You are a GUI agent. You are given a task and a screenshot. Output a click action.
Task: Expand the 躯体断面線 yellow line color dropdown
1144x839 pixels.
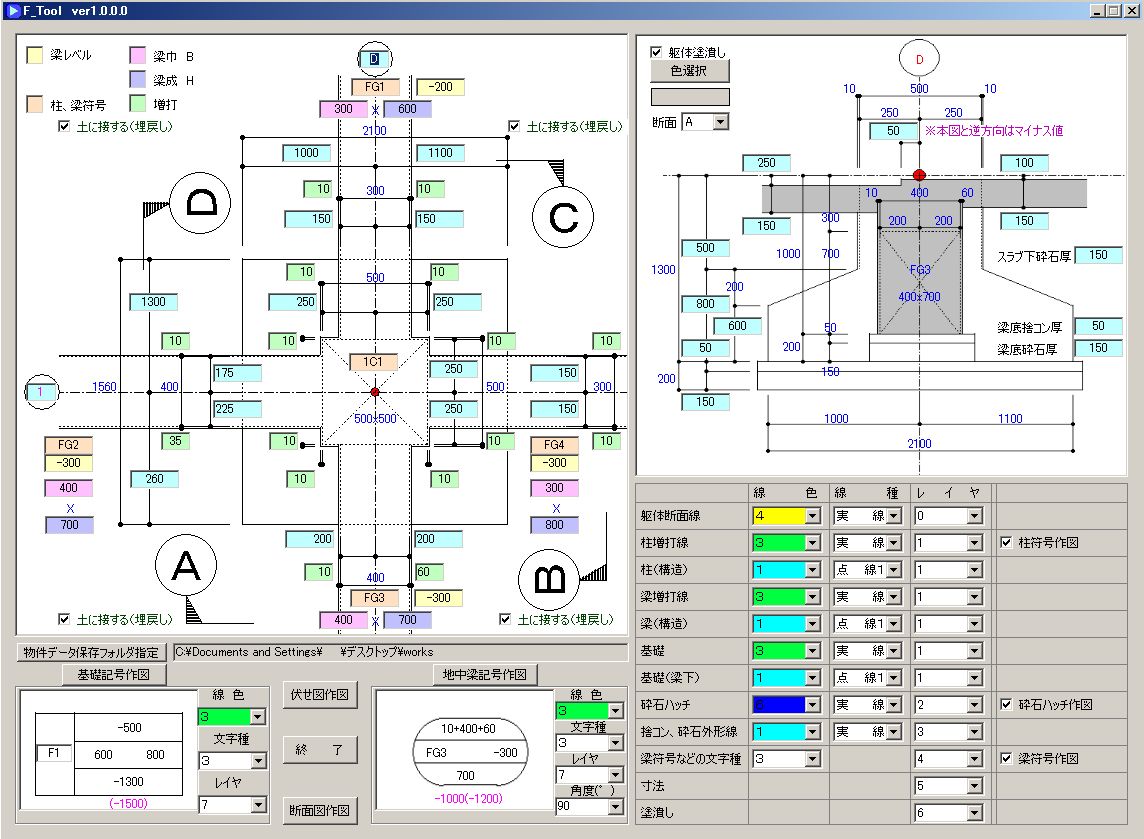click(812, 516)
